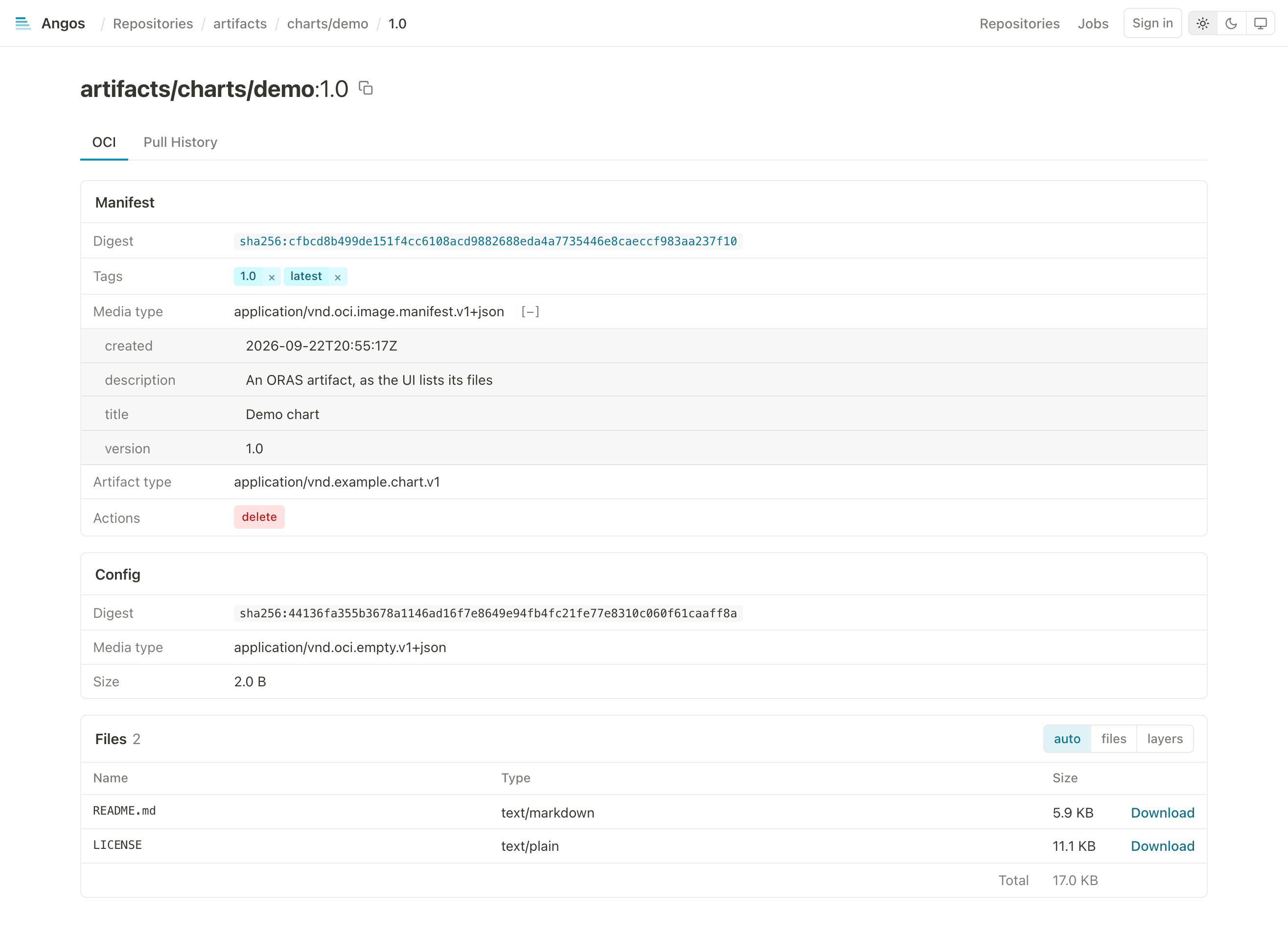
Task: Go to Repositories breadcrumb
Action: click(x=153, y=23)
